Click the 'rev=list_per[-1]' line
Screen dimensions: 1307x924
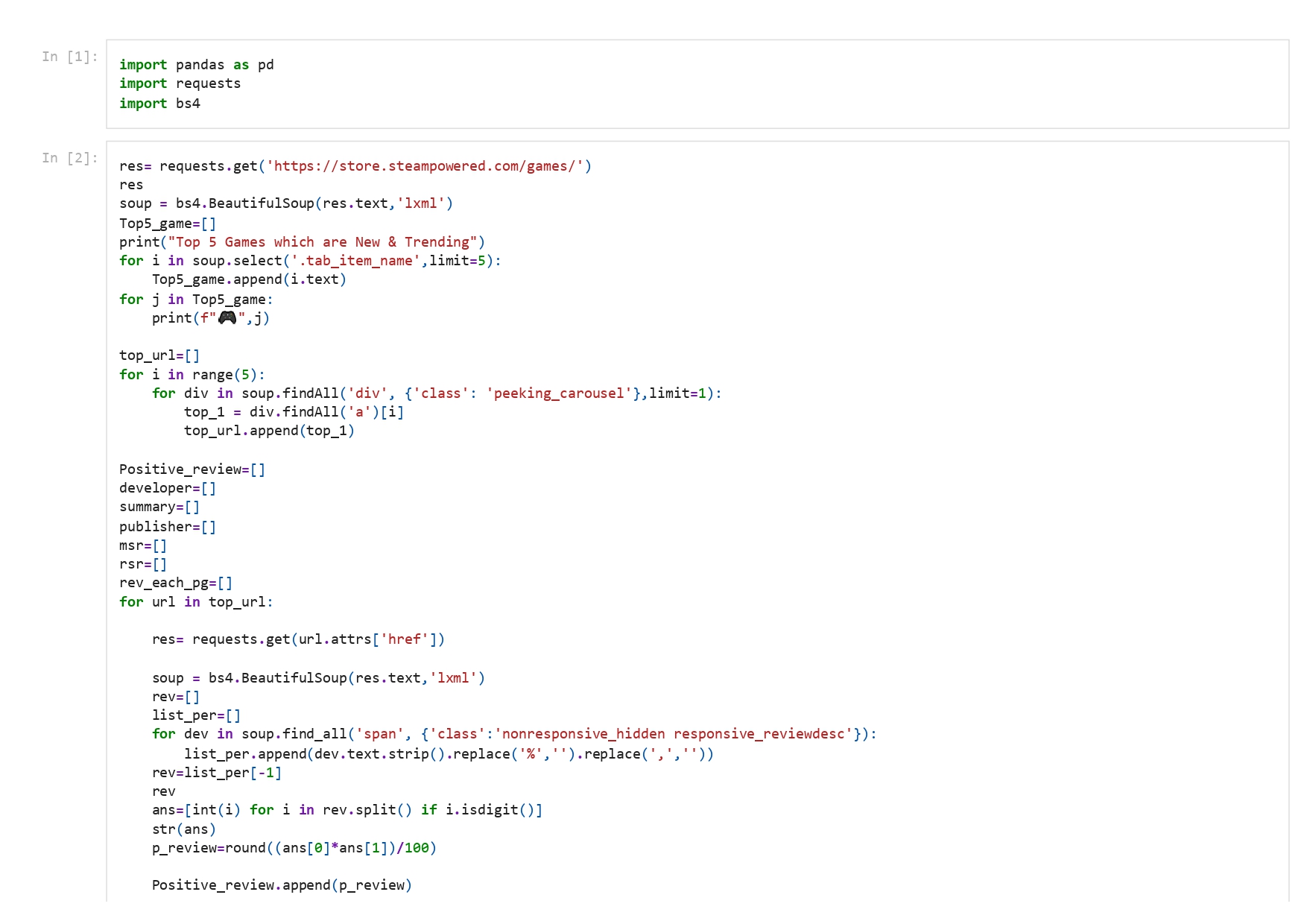click(x=217, y=772)
